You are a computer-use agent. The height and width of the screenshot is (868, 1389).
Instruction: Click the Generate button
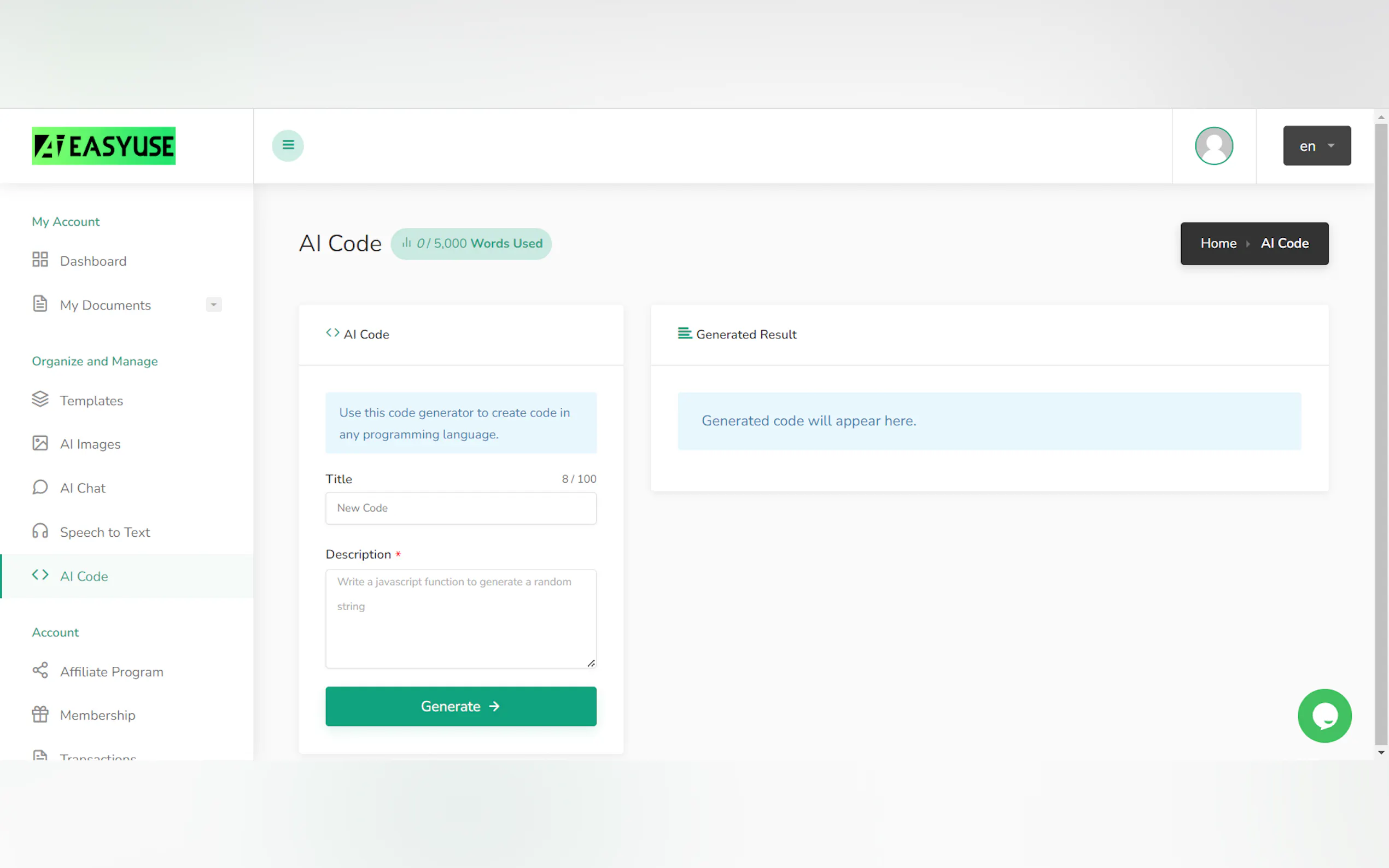pyautogui.click(x=460, y=706)
